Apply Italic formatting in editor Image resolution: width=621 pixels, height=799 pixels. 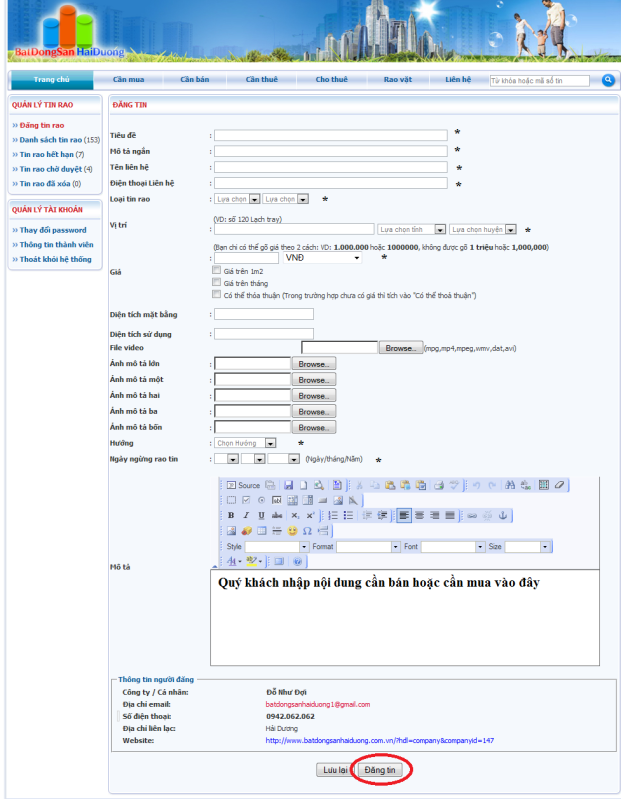246,516
